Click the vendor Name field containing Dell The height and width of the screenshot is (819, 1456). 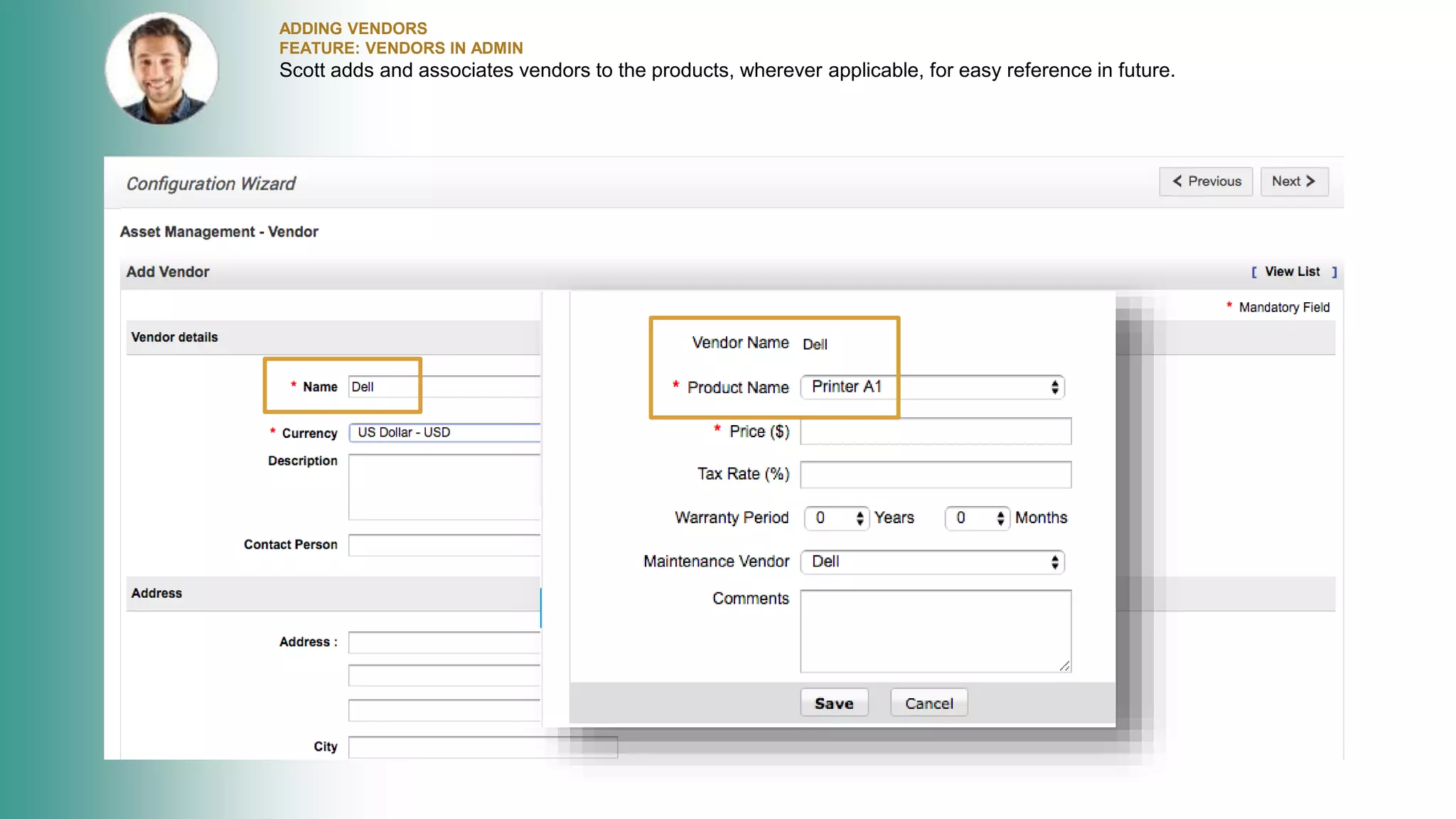click(445, 387)
